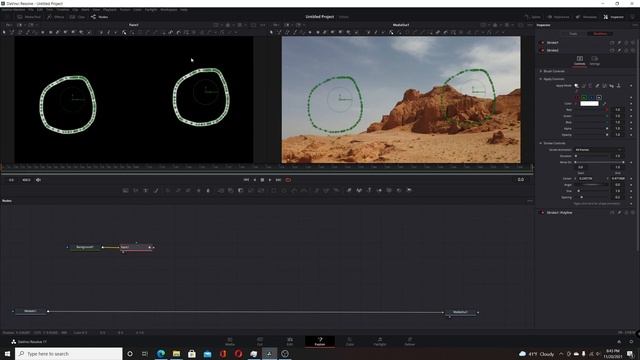Play forward in the transport controls
Viewport: 640px width, 360px height.
click(x=270, y=180)
